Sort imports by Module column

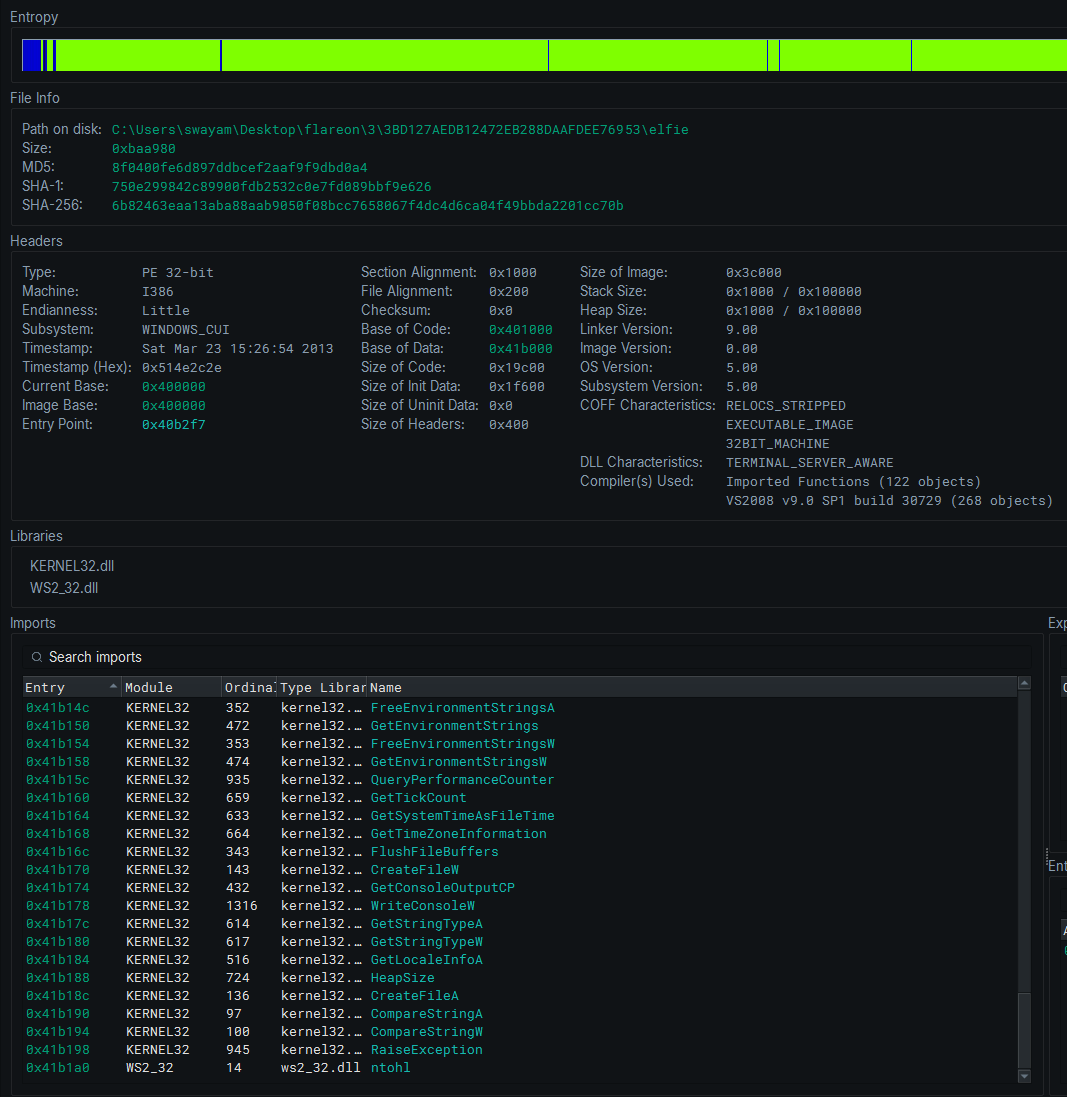pyautogui.click(x=170, y=688)
